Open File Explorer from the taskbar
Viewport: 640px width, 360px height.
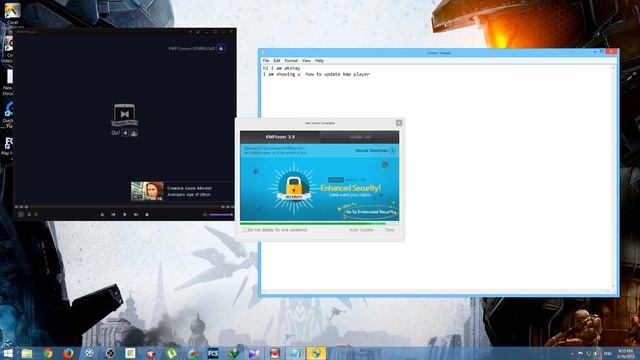coord(27,353)
